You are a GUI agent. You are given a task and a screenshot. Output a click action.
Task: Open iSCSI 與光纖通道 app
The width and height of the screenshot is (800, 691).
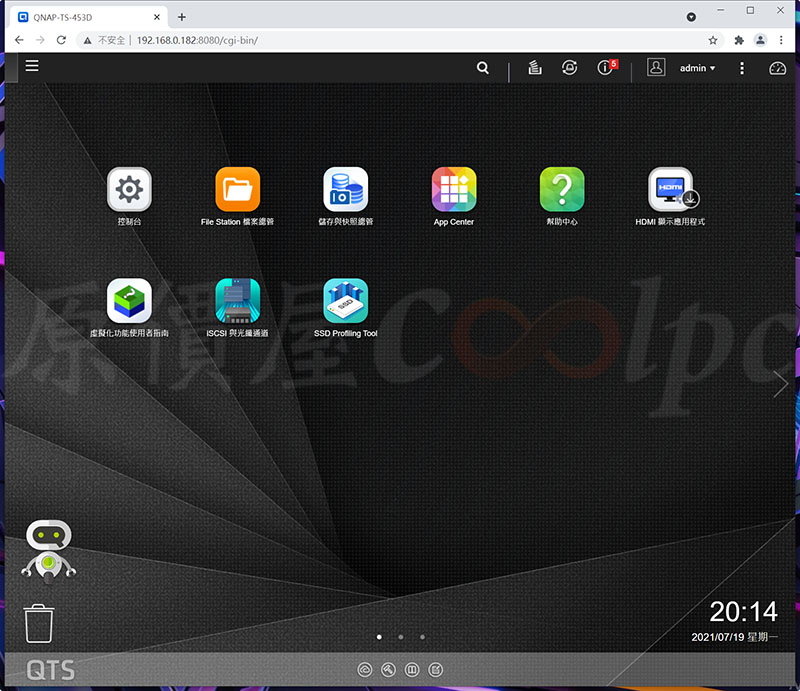click(x=237, y=301)
